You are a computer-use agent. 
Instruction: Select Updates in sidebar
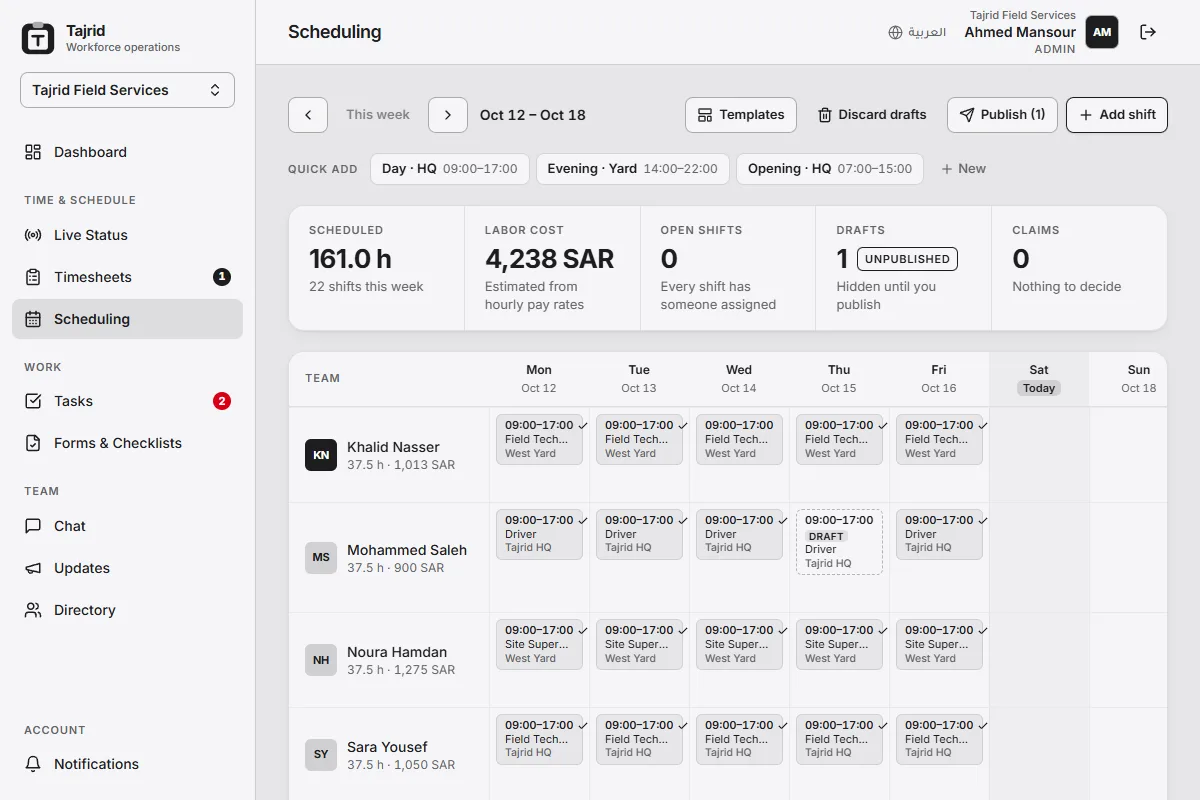(127, 568)
